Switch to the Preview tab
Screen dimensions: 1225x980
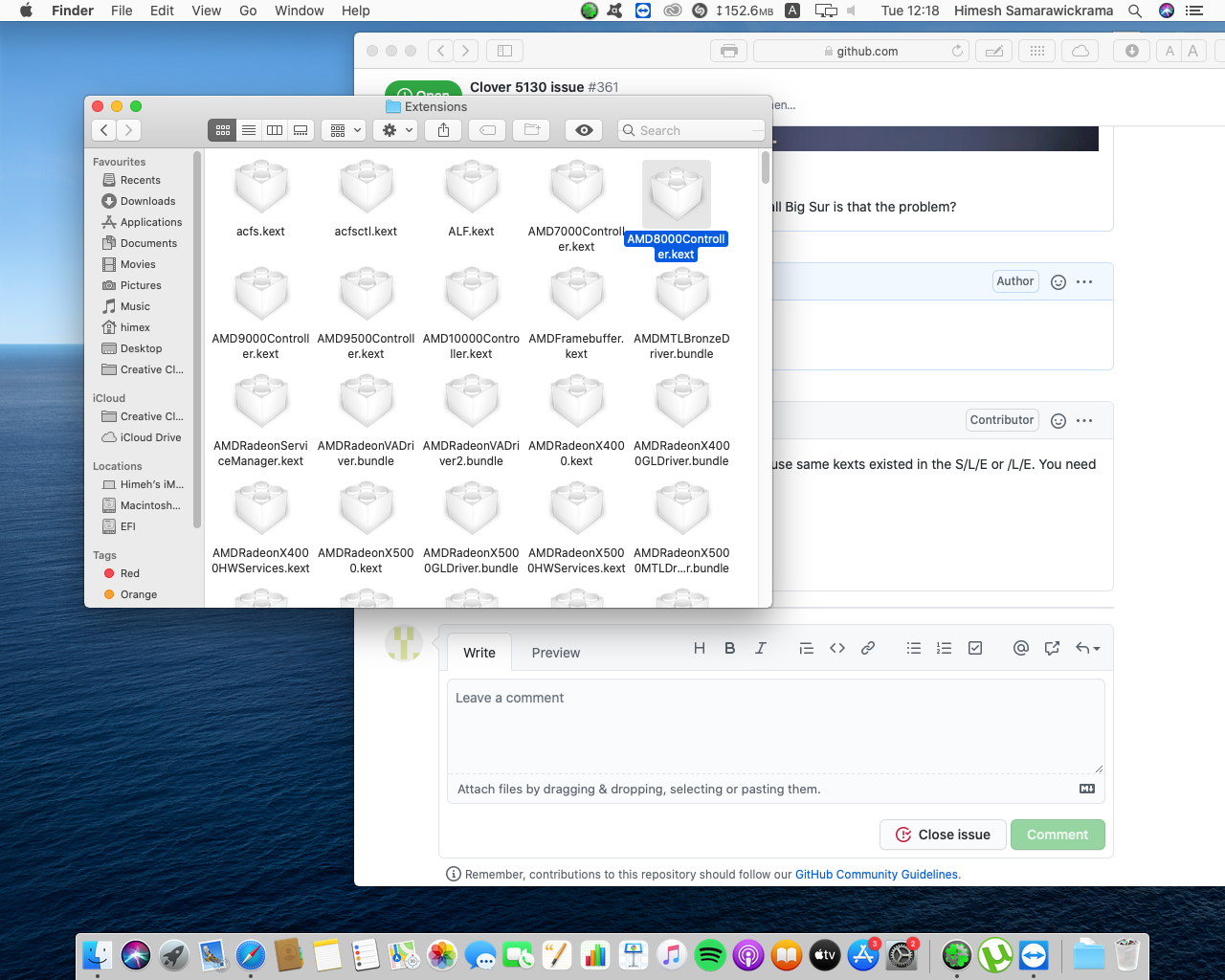coord(556,653)
